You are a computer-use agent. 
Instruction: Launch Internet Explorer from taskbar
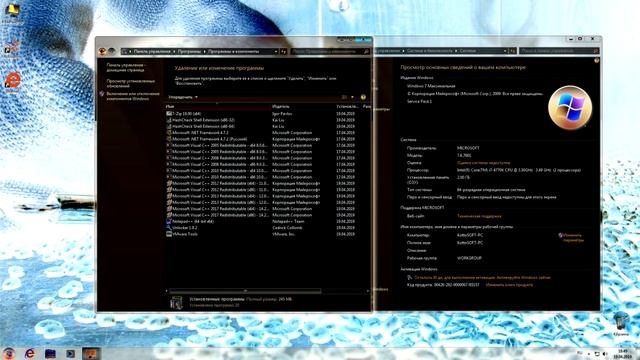(29, 353)
